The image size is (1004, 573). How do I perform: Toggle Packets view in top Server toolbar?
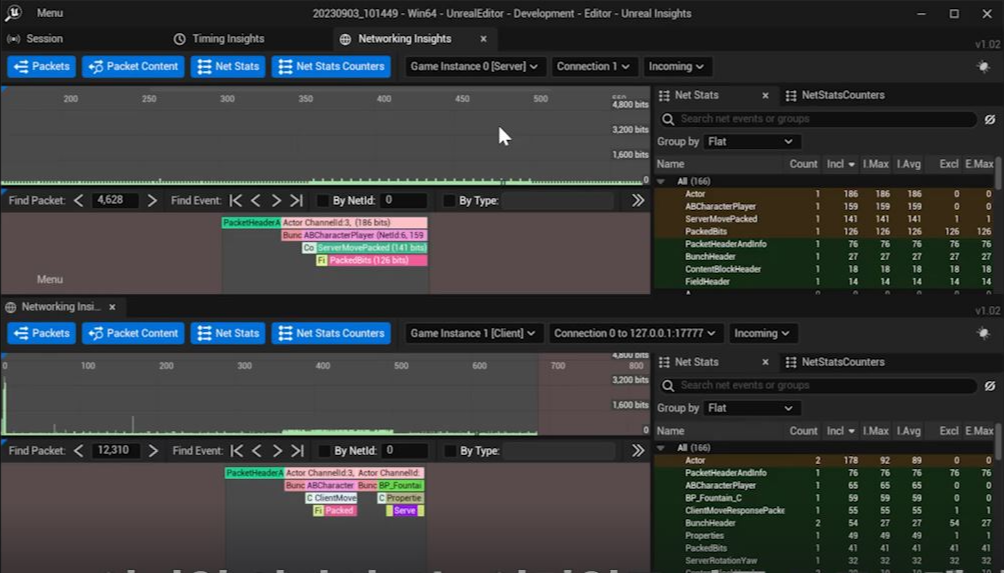click(42, 67)
